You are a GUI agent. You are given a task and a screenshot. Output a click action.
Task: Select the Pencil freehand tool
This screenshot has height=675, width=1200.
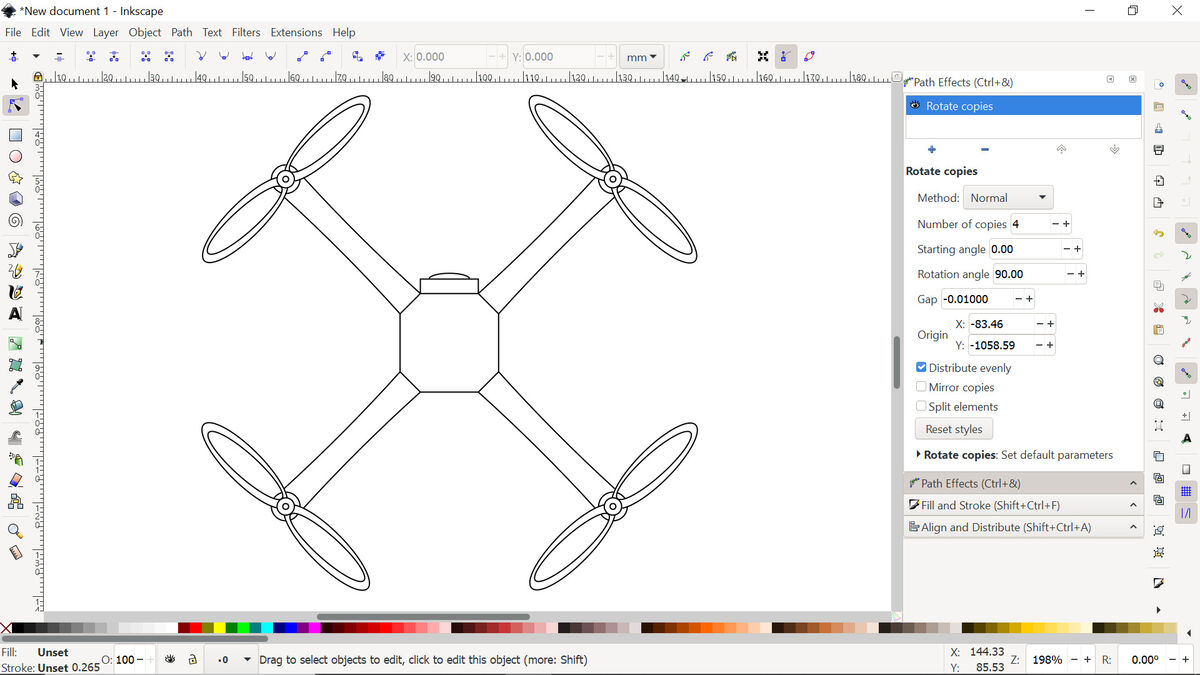pos(15,271)
